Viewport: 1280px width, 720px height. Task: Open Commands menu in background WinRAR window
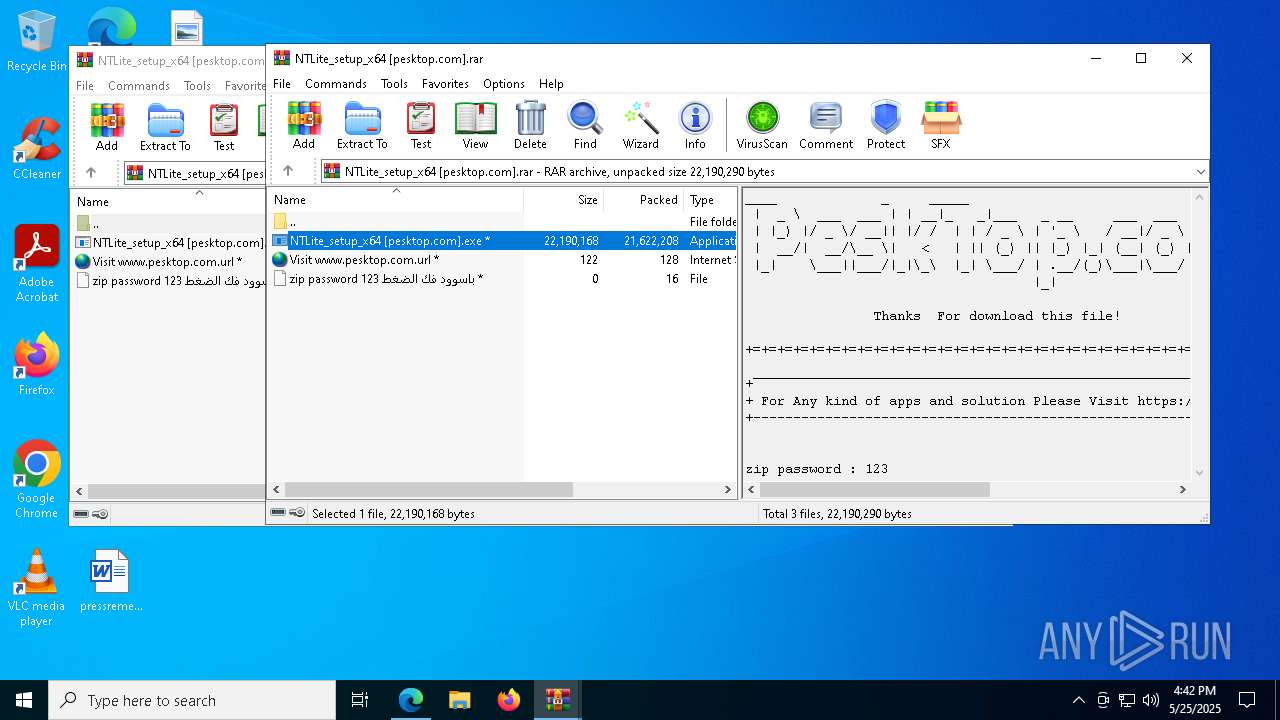[139, 86]
